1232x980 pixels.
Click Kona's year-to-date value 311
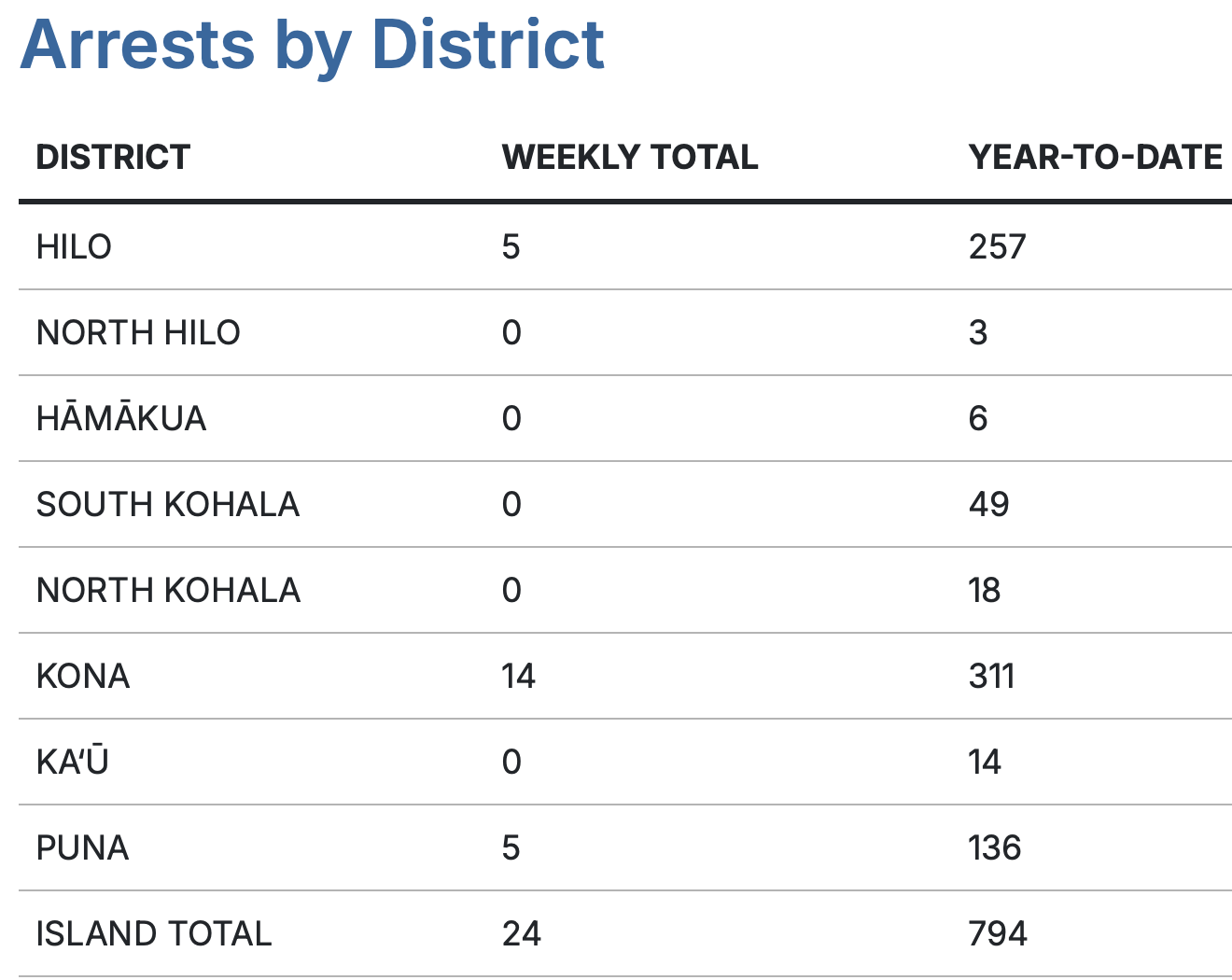[x=991, y=677]
